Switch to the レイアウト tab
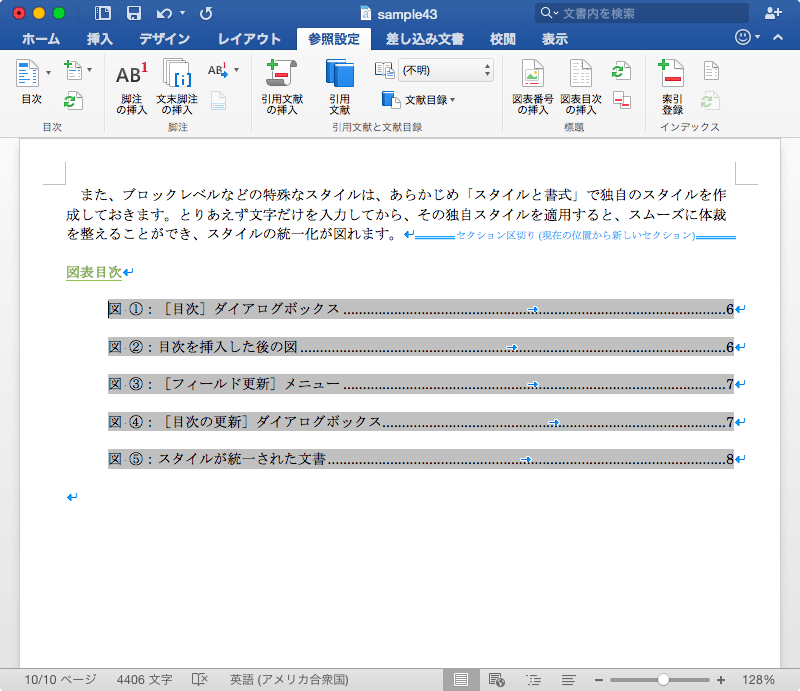Image resolution: width=800 pixels, height=691 pixels. coord(249,39)
